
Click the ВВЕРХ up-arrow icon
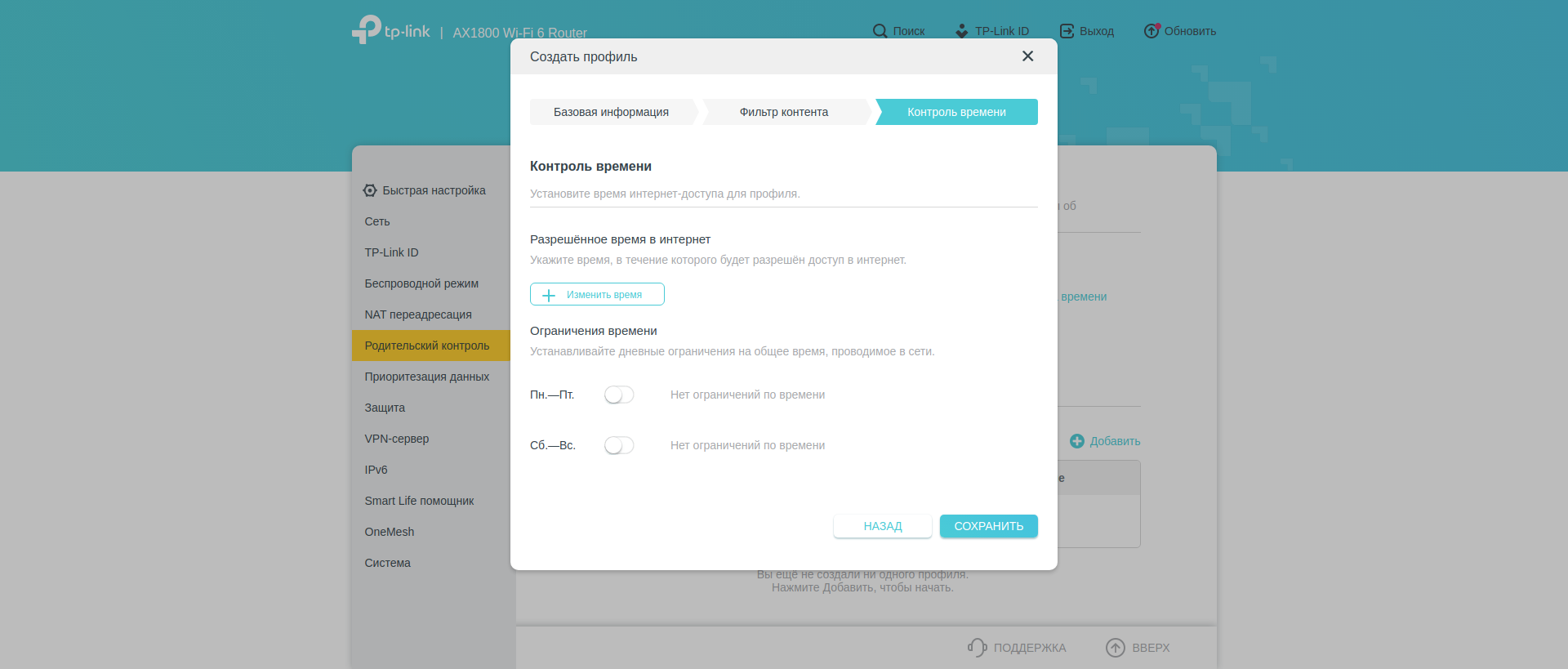click(1115, 648)
